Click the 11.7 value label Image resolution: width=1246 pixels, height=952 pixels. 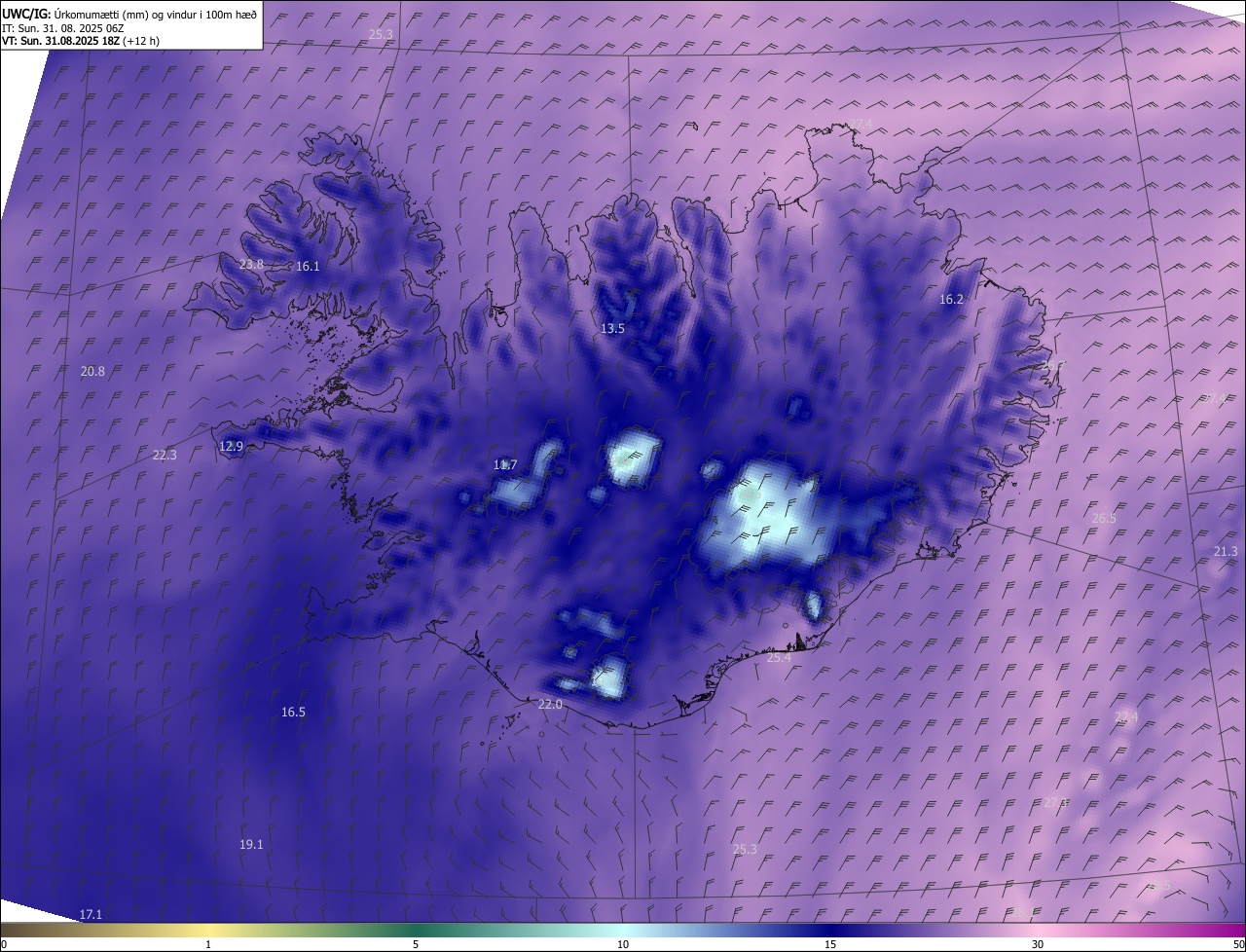[505, 465]
